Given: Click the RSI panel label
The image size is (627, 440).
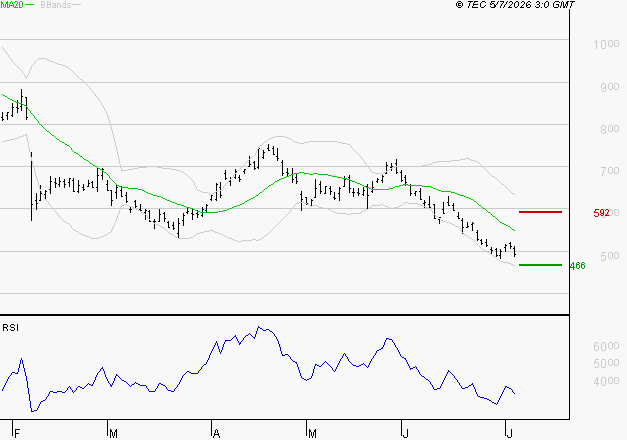Looking at the screenshot, I should pyautogui.click(x=10, y=328).
